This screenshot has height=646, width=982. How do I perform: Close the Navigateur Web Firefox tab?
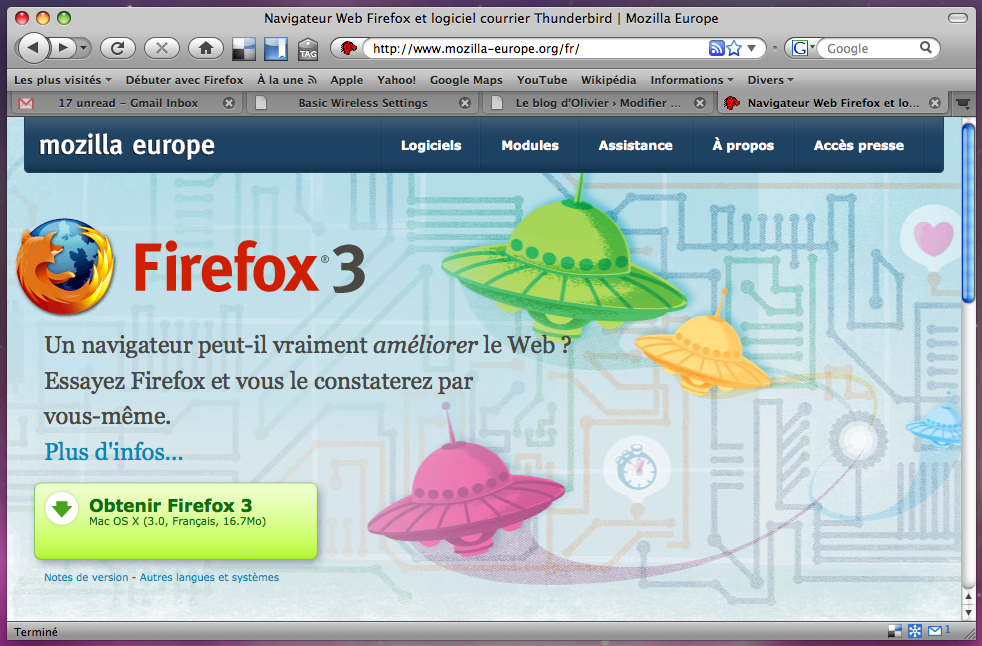point(934,103)
